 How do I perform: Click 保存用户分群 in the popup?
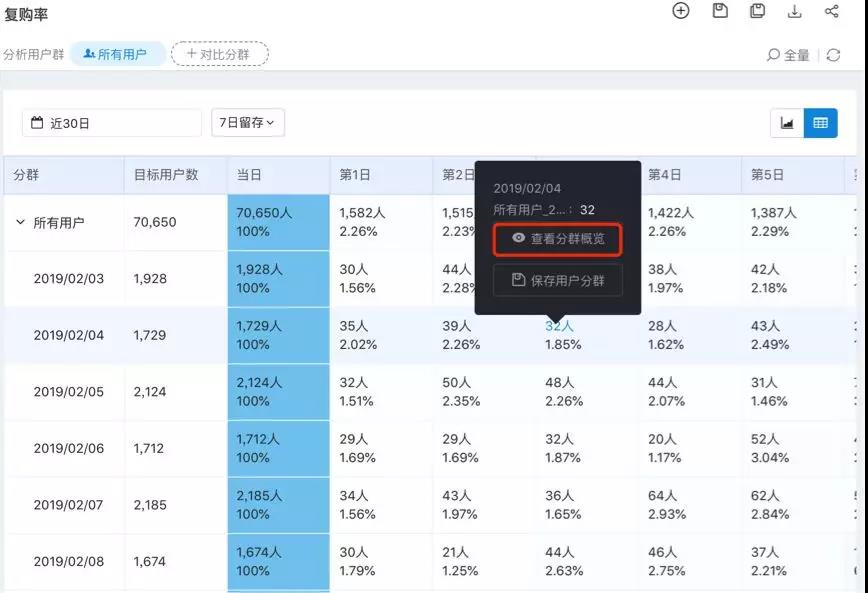click(x=557, y=280)
